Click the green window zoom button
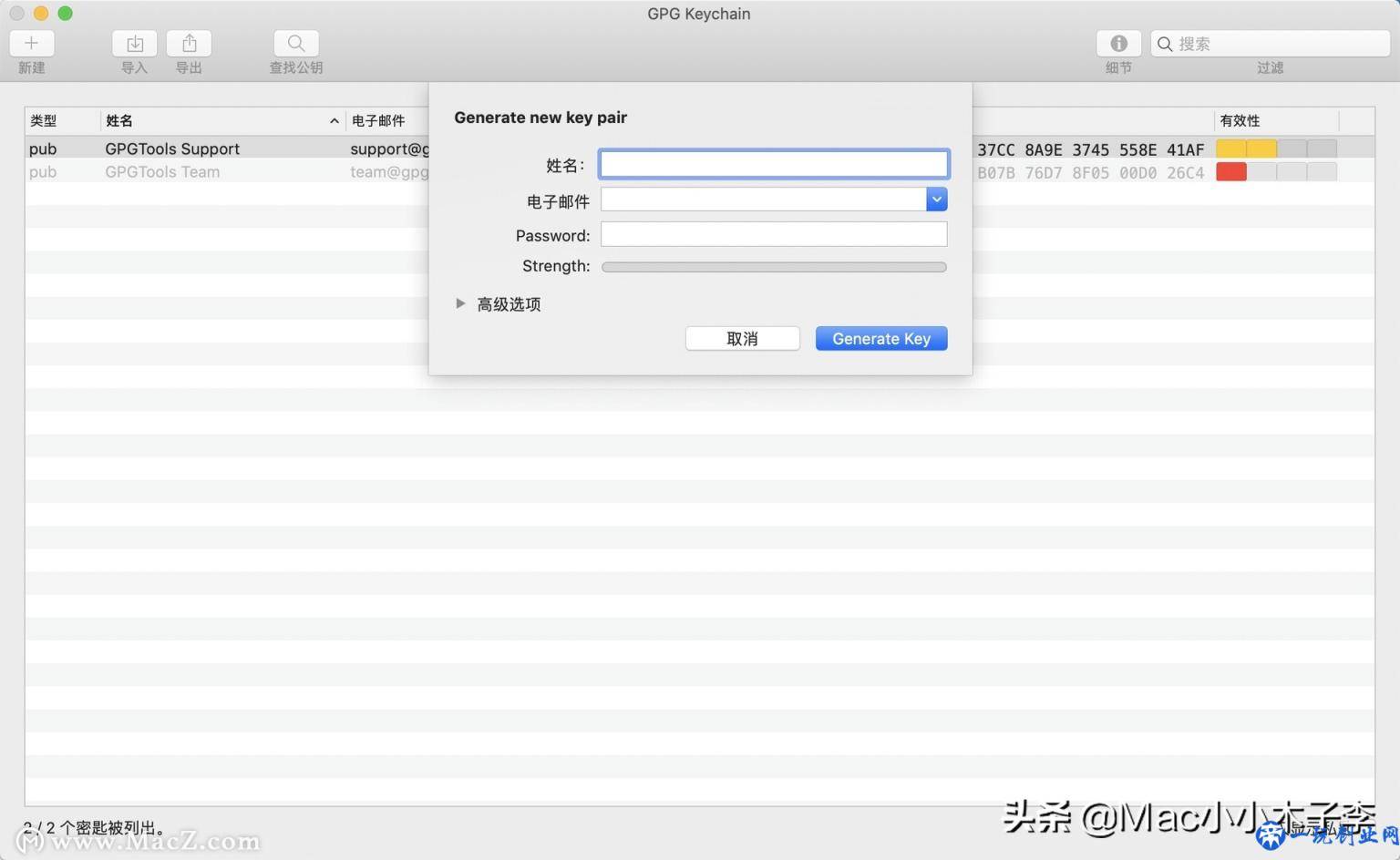This screenshot has height=860, width=1400. [x=65, y=13]
